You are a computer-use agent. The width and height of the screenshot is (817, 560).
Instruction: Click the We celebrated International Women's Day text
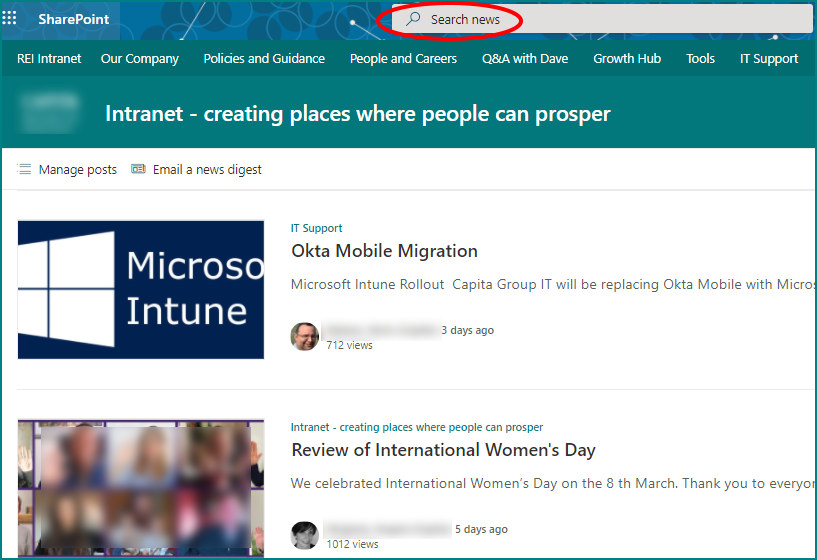[x=552, y=483]
